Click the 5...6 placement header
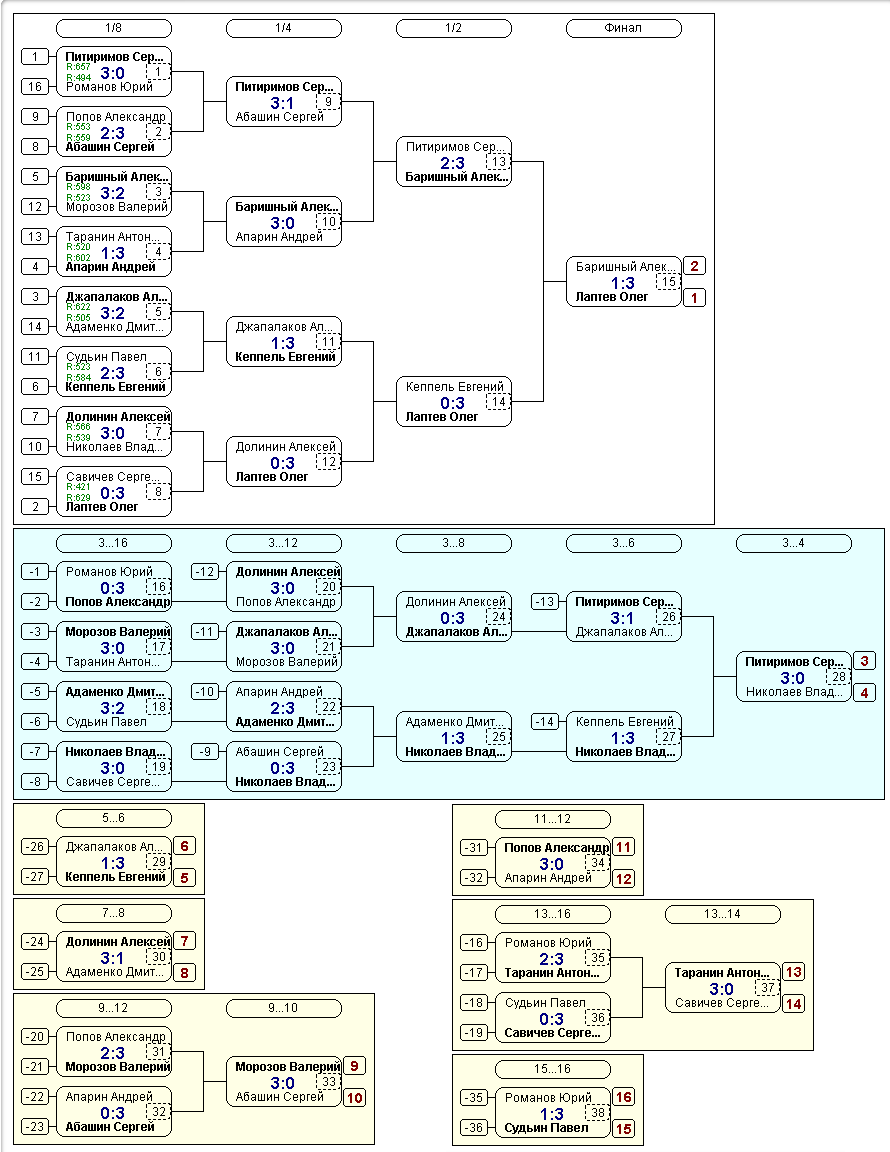This screenshot has height=1152, width=890. click(x=114, y=818)
